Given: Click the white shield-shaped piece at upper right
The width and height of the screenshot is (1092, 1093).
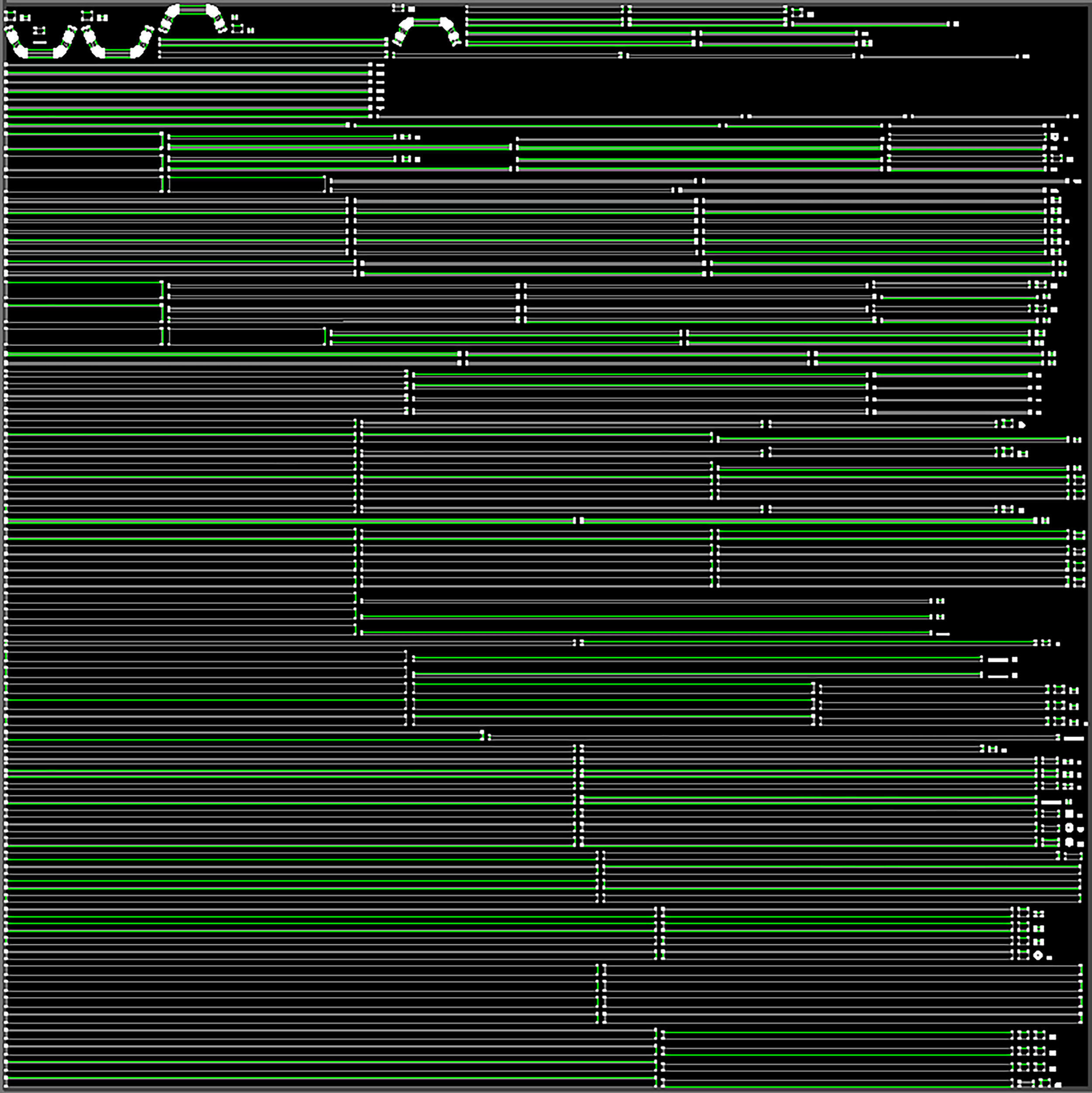Looking at the screenshot, I should pos(1054,137).
